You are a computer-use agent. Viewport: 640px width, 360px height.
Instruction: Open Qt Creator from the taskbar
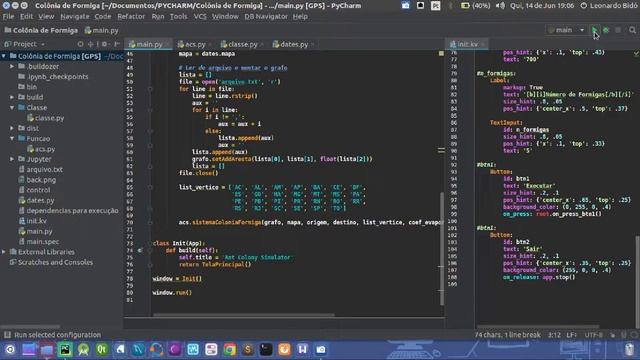point(102,349)
